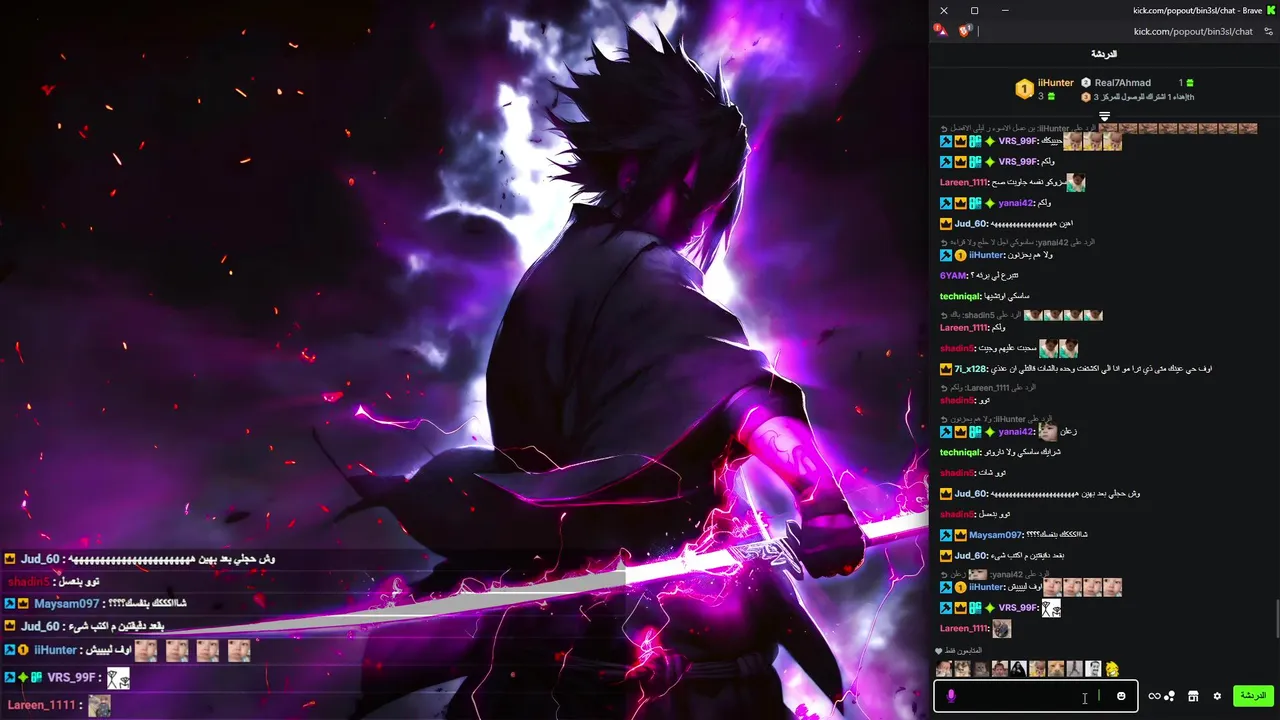Open Brave Shields lion icon
This screenshot has width=1280, height=720.
pyautogui.click(x=966, y=31)
